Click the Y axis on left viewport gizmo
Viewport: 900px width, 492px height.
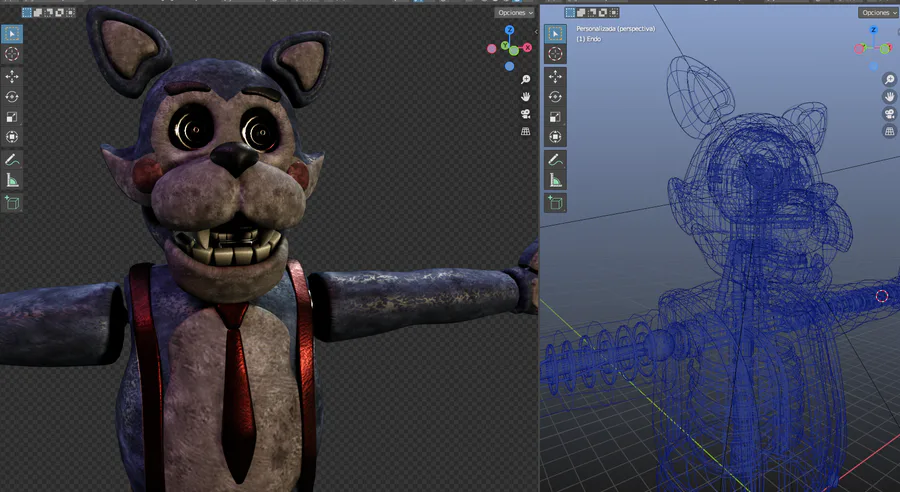506,45
